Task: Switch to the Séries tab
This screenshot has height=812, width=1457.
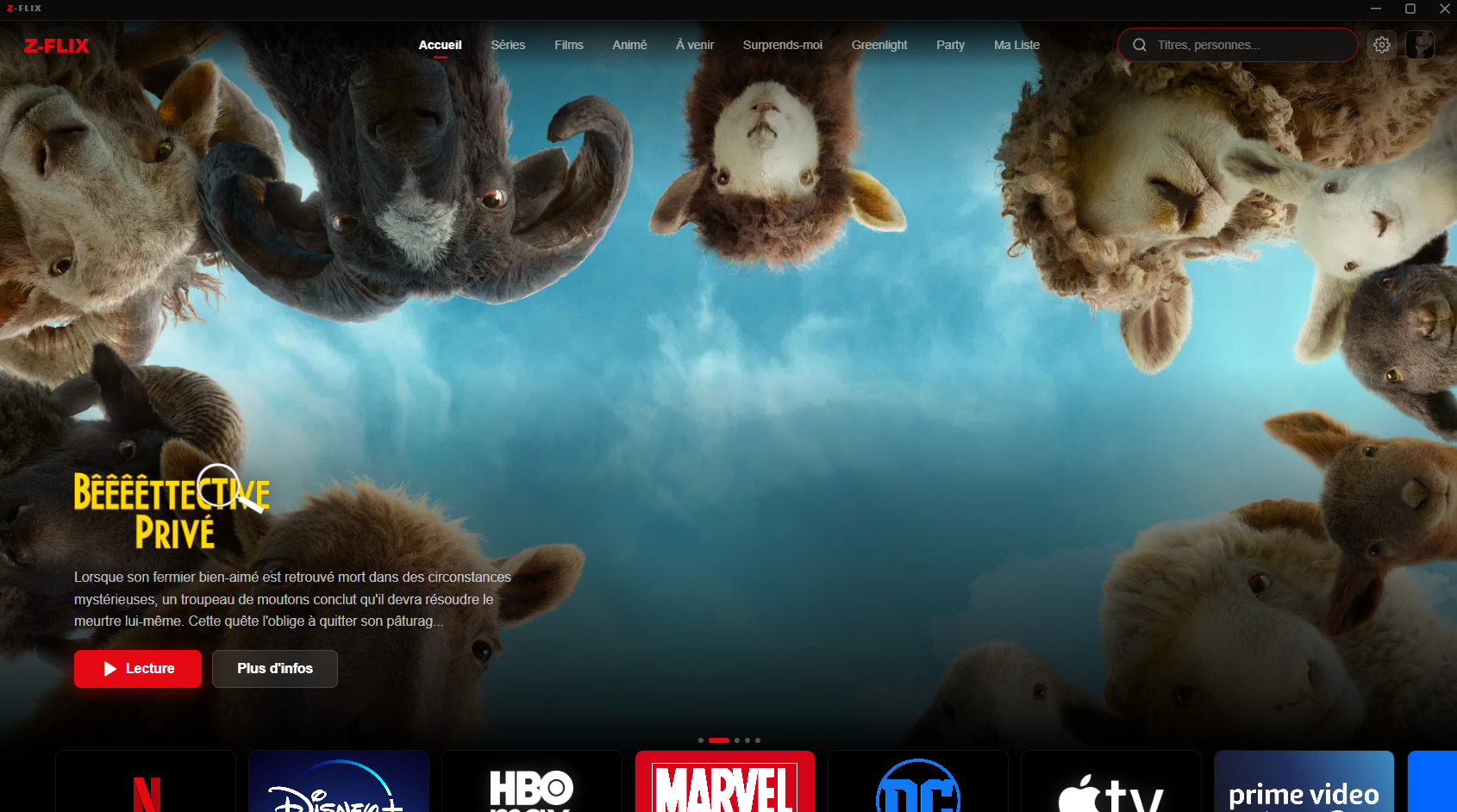Action: coord(508,45)
